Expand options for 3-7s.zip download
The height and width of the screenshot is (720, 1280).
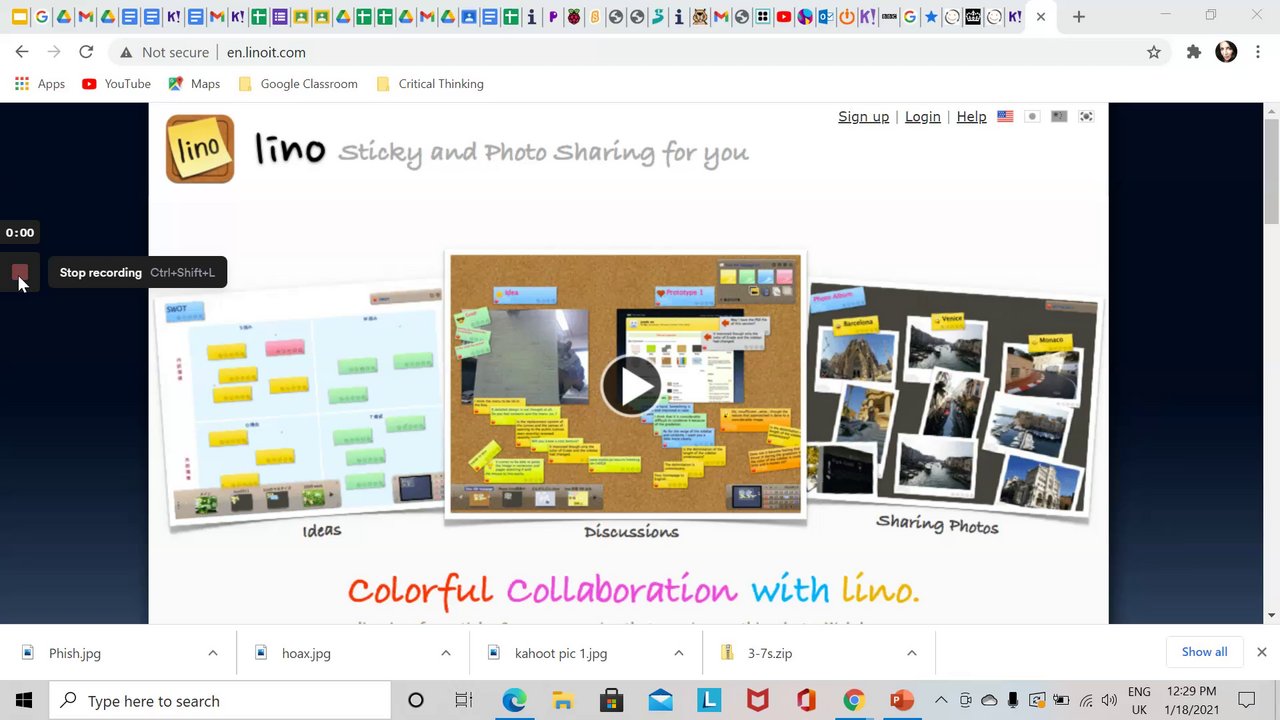click(911, 653)
